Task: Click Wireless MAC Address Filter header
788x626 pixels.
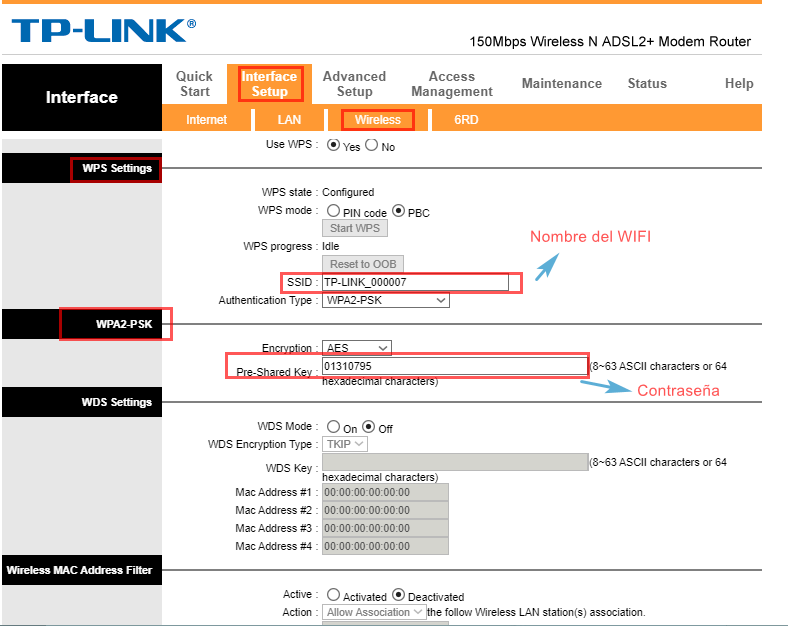Action: tap(79, 570)
